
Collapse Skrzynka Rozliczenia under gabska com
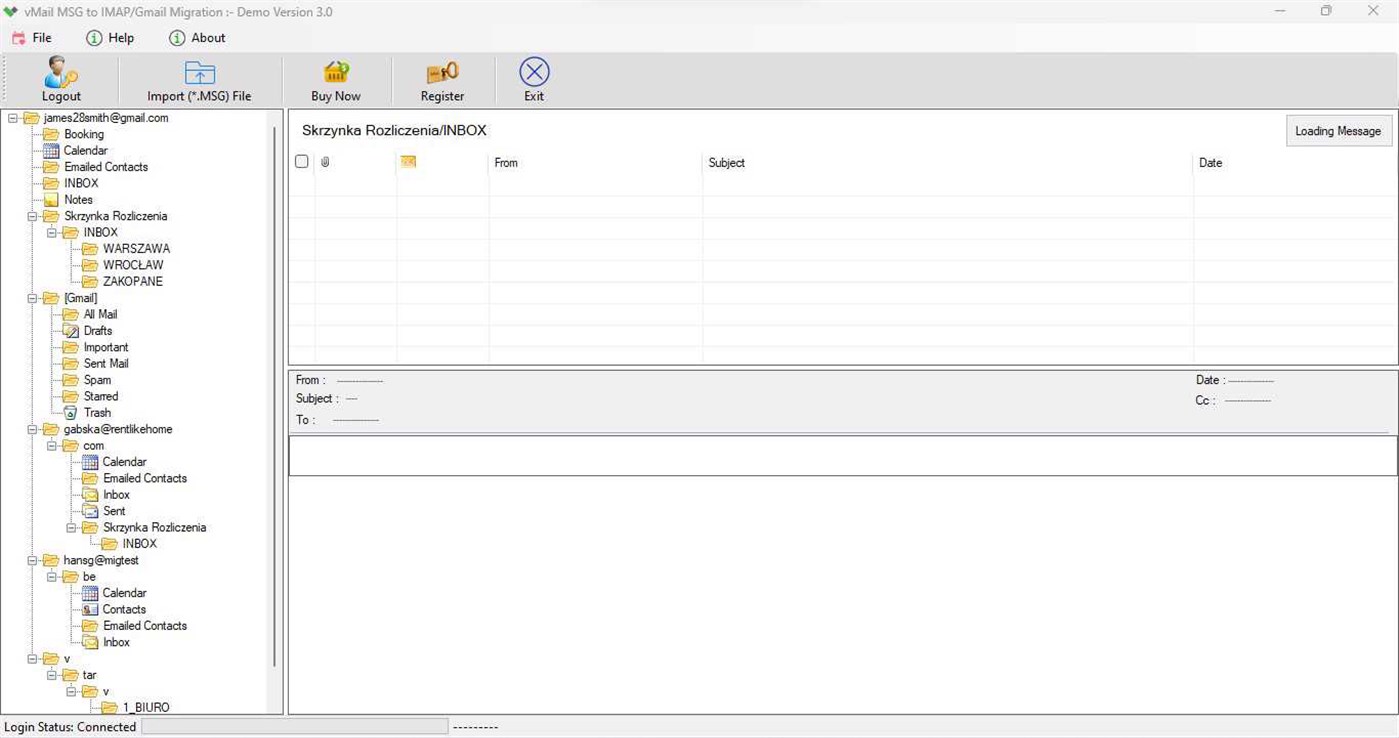pos(71,528)
